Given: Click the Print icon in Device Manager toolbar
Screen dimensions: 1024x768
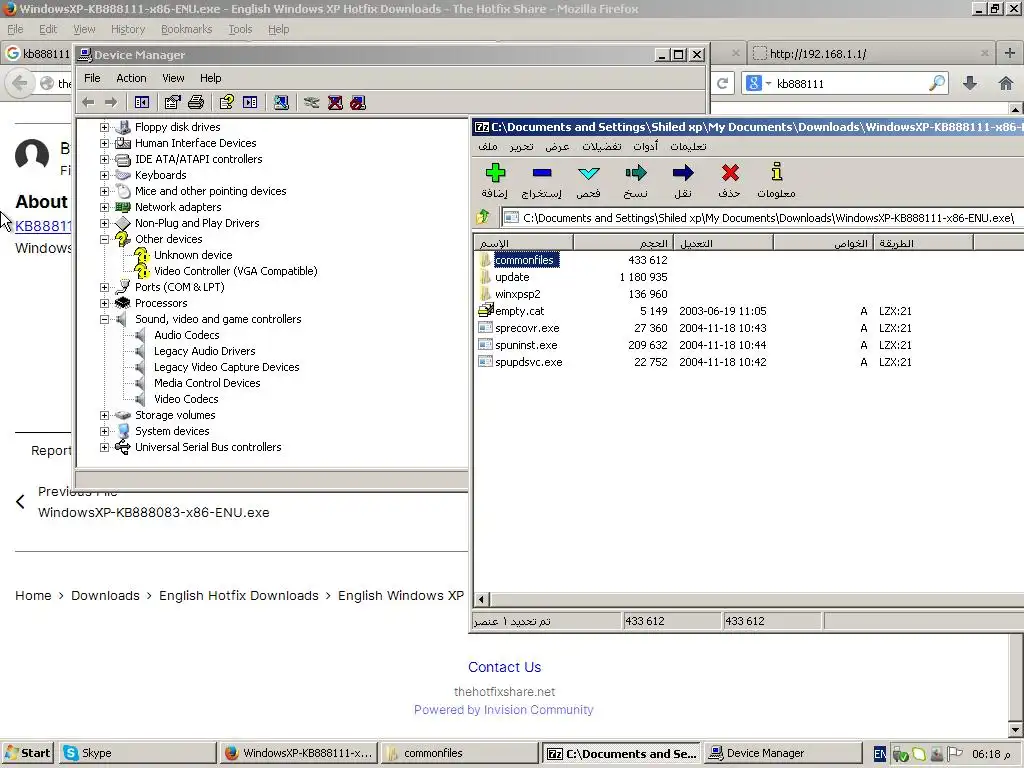Looking at the screenshot, I should pyautogui.click(x=196, y=103).
